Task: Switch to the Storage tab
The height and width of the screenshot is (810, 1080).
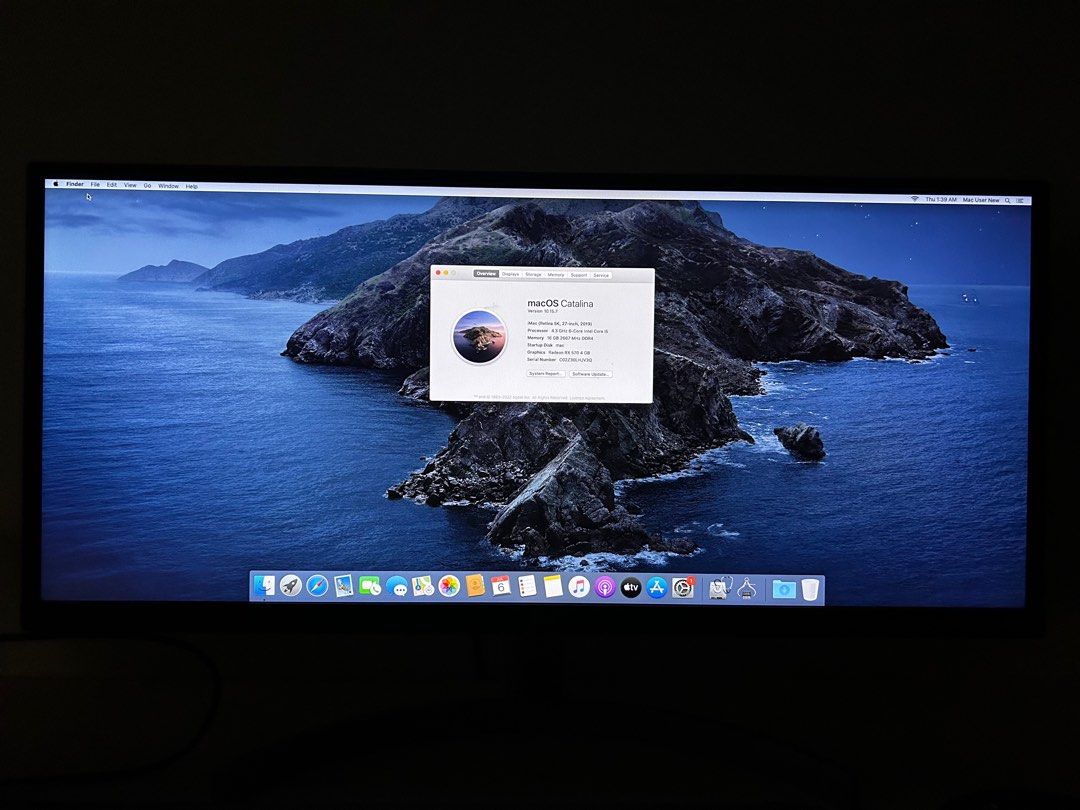Action: pos(533,274)
